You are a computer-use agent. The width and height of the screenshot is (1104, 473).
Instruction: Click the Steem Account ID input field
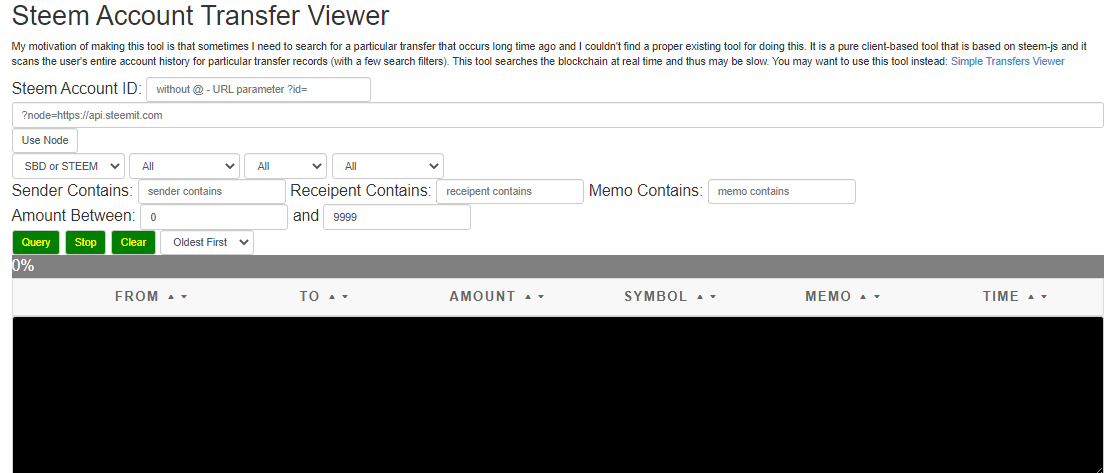(x=258, y=89)
